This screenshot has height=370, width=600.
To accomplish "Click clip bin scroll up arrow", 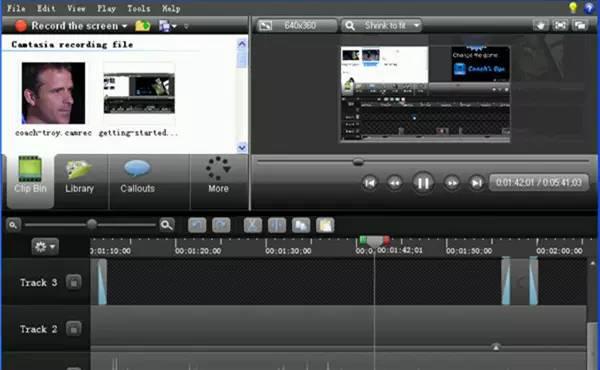I will coord(242,44).
